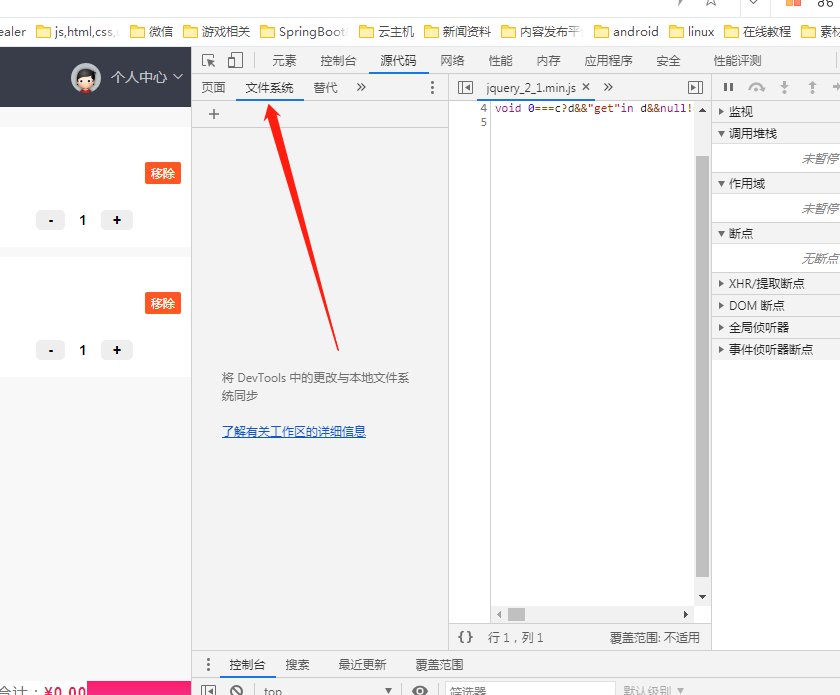This screenshot has height=695, width=840.
Task: Expand DOM 断点 section
Action: [x=776, y=305]
